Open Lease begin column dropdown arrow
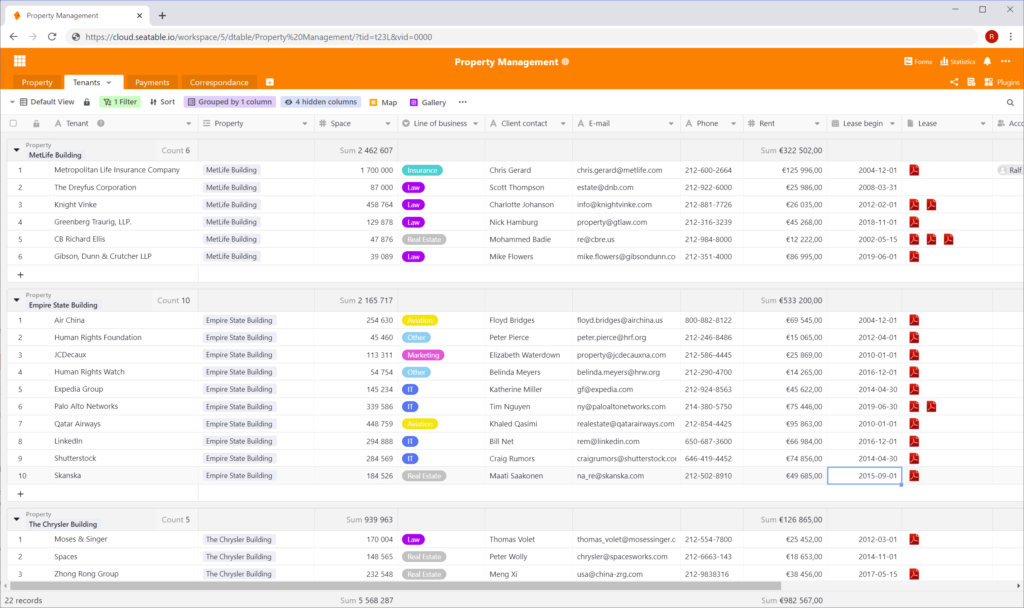This screenshot has height=608, width=1024. (x=892, y=123)
